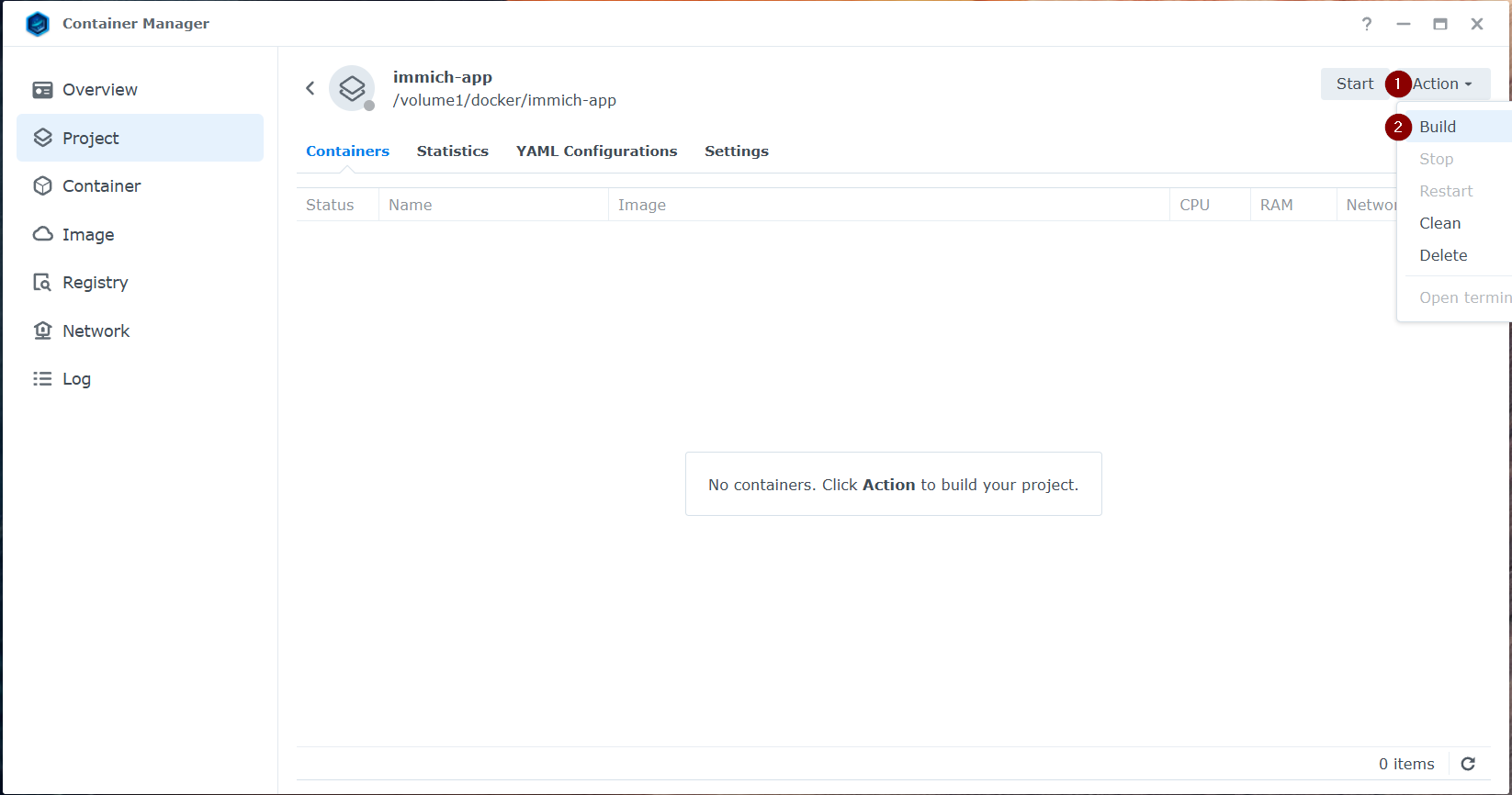Minimize the Container Manager window
Screen dimensions: 1512x795
(1404, 24)
